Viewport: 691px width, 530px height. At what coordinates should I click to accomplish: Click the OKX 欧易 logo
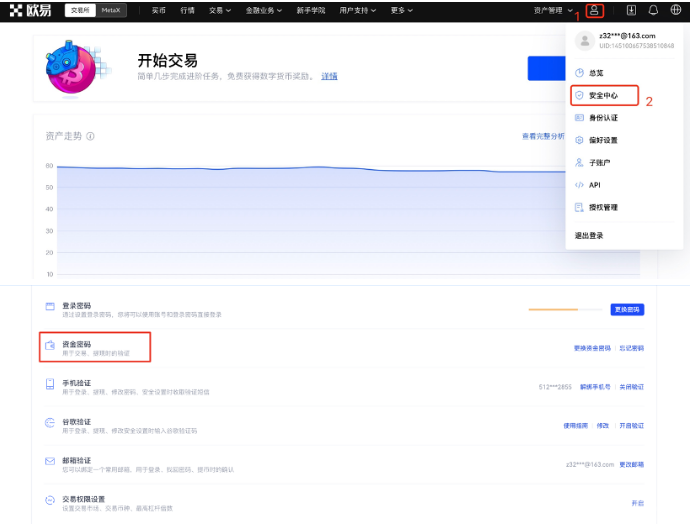click(x=30, y=10)
